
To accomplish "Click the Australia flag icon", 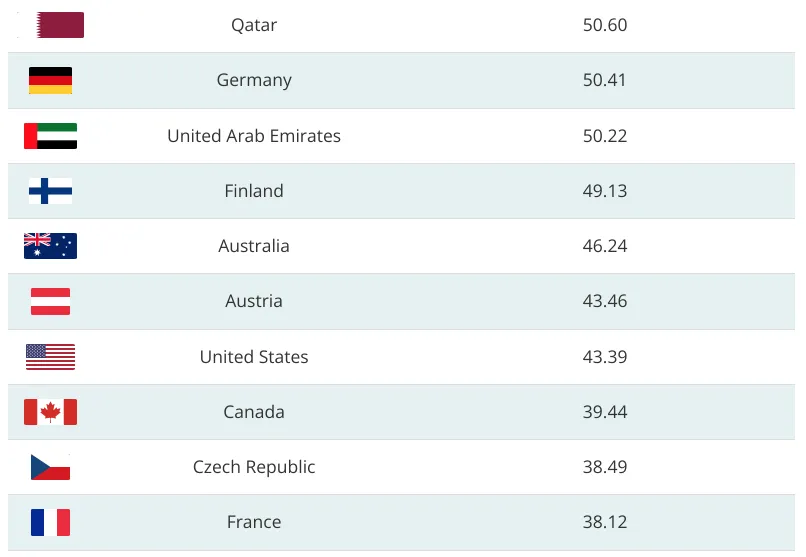I will click(x=50, y=246).
